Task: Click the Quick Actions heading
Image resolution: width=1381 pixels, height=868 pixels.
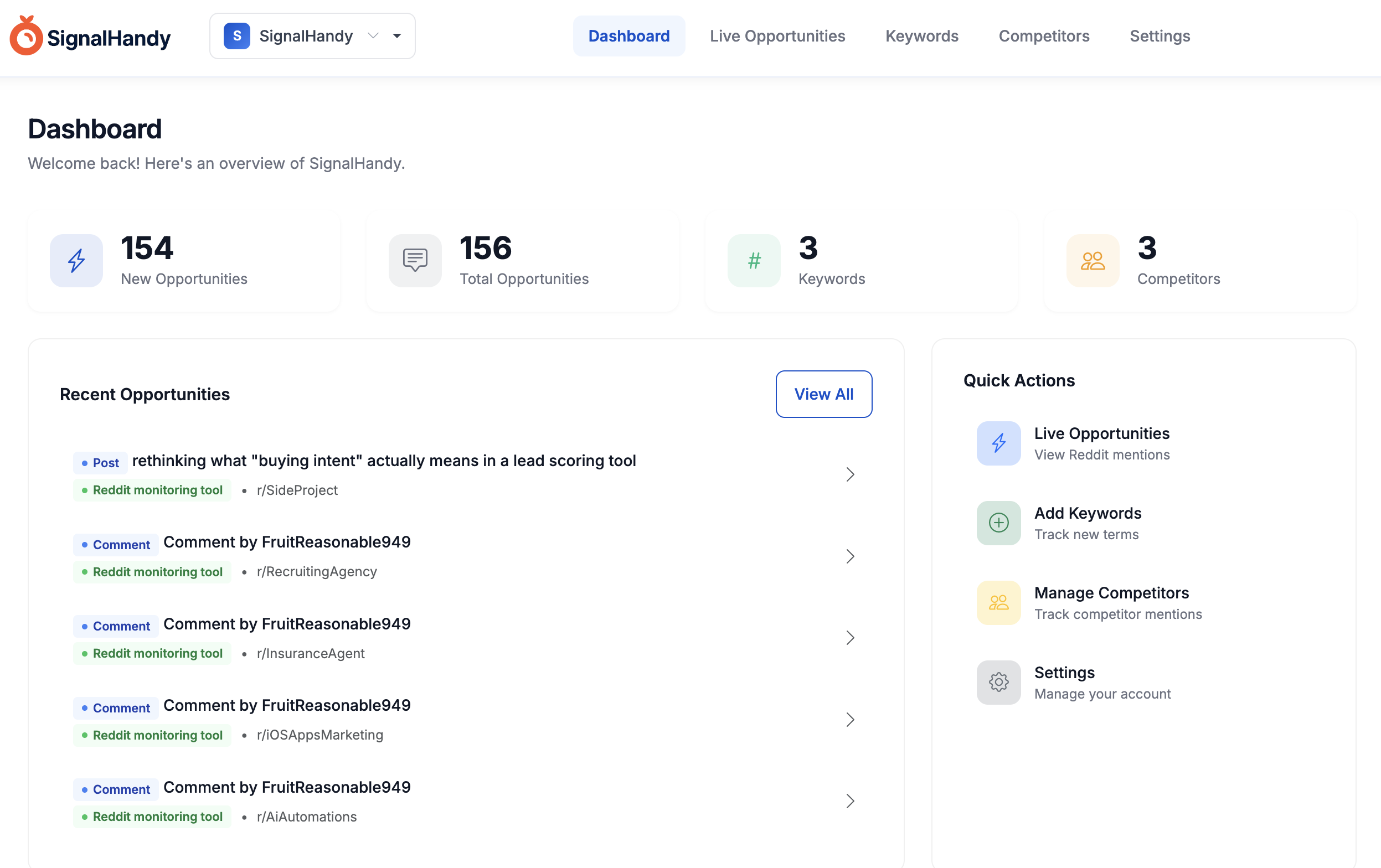Action: 1019,381
